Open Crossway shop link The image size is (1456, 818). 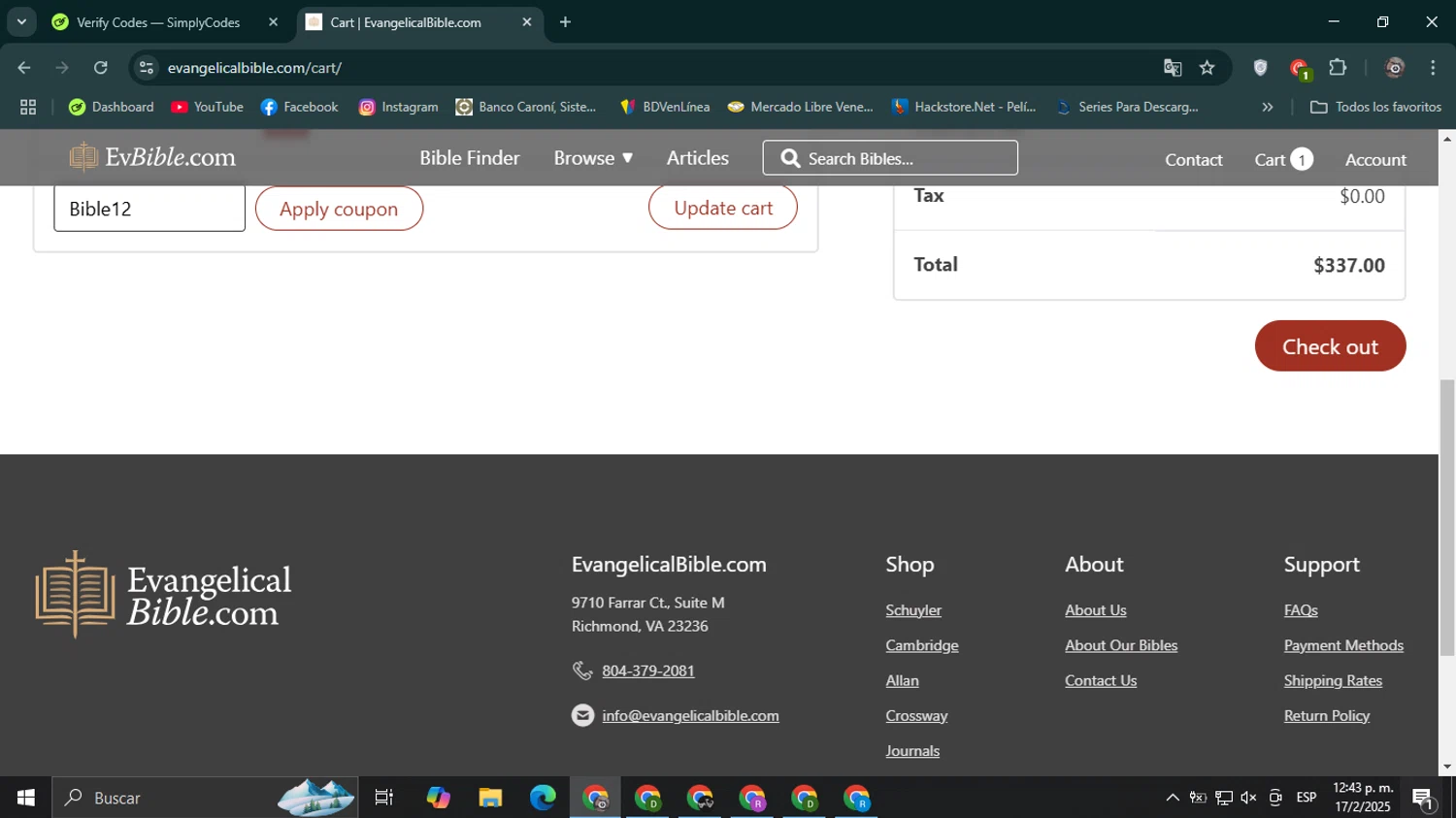tap(916, 715)
